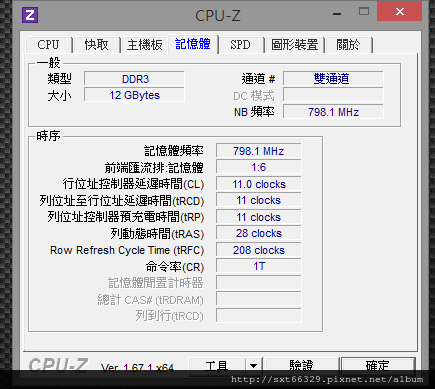The image size is (435, 389).
Task: Click the CPU-Z purple Z title icon
Action: click(30, 15)
